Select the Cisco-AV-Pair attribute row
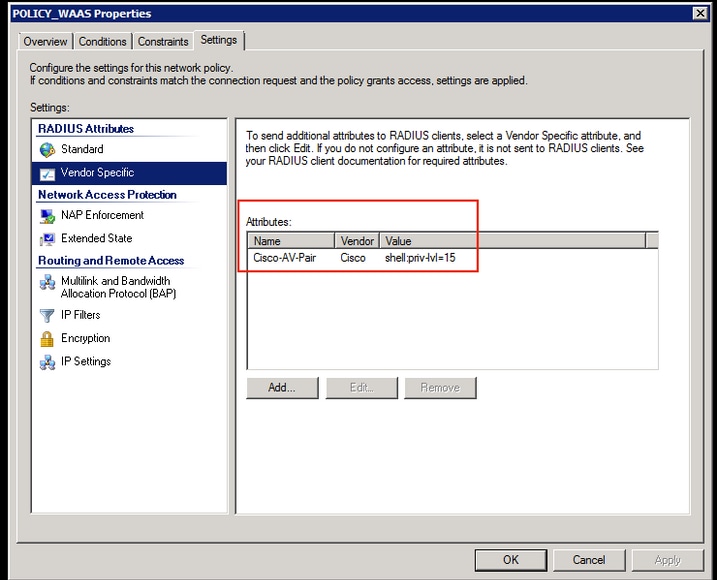 click(x=452, y=258)
